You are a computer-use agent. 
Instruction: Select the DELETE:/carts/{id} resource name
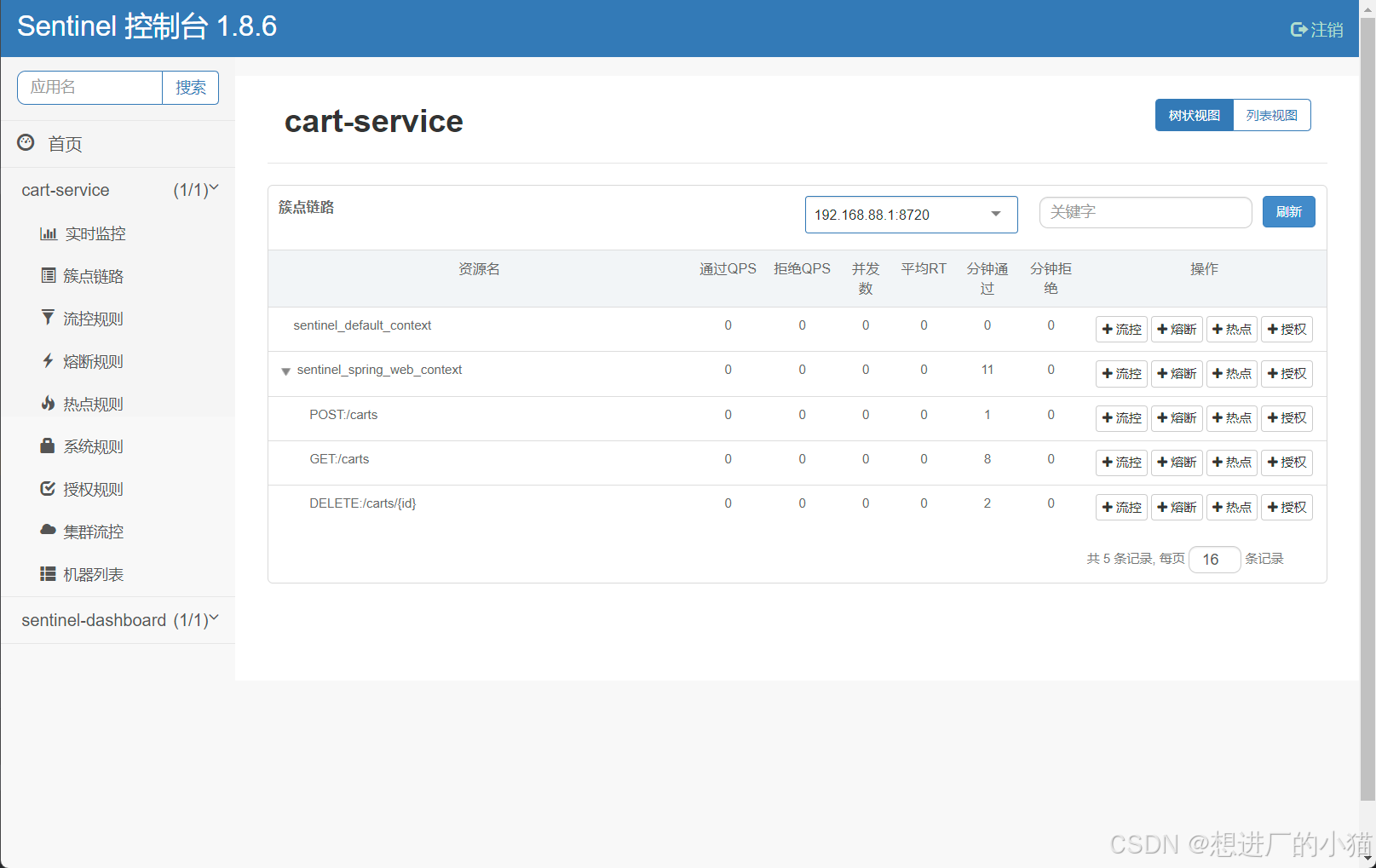tap(363, 503)
